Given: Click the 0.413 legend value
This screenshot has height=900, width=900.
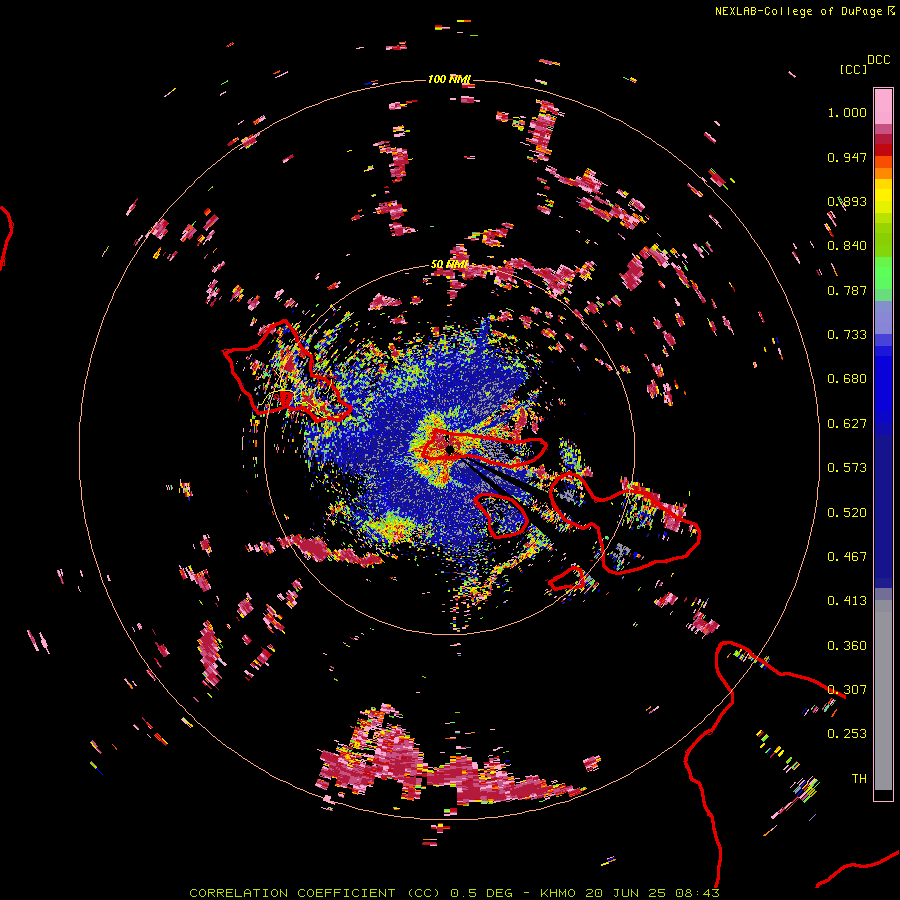Looking at the screenshot, I should 847,601.
